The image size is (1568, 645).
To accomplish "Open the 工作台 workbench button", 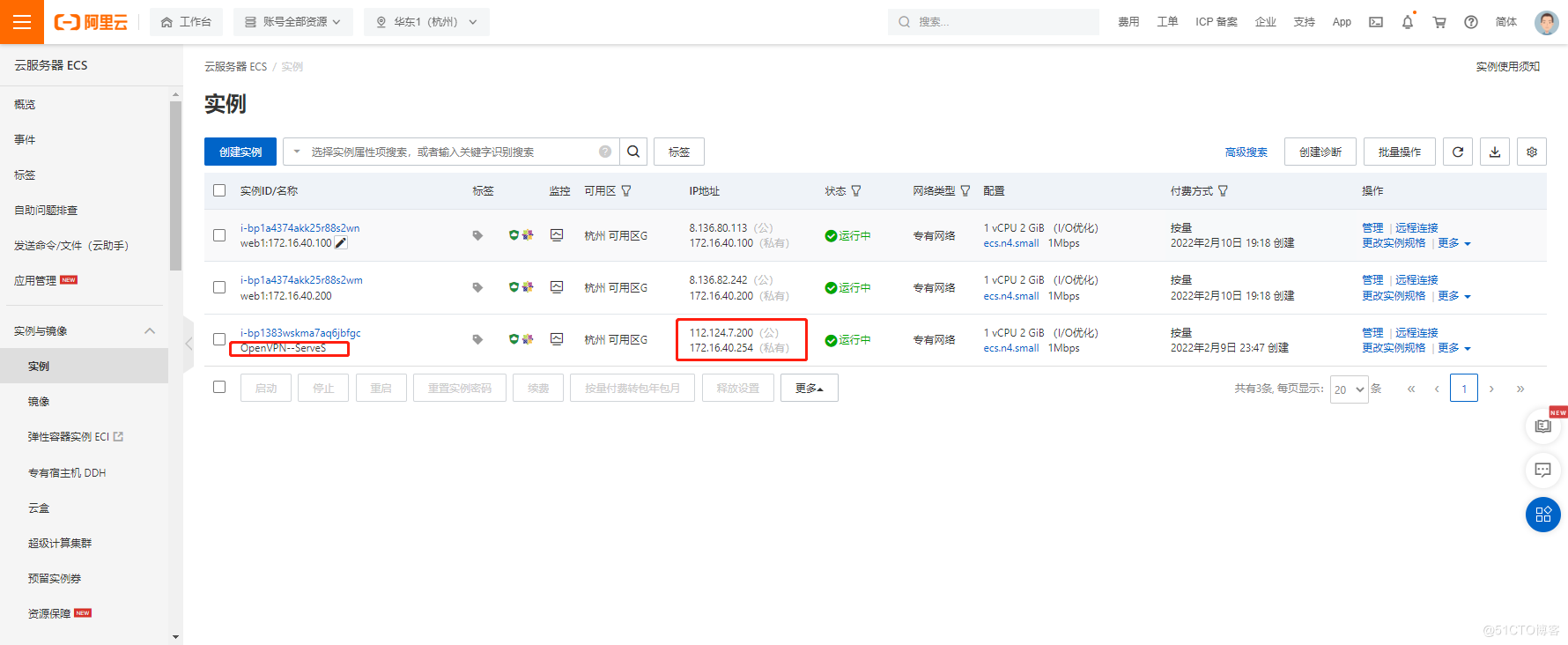I will click(x=186, y=22).
